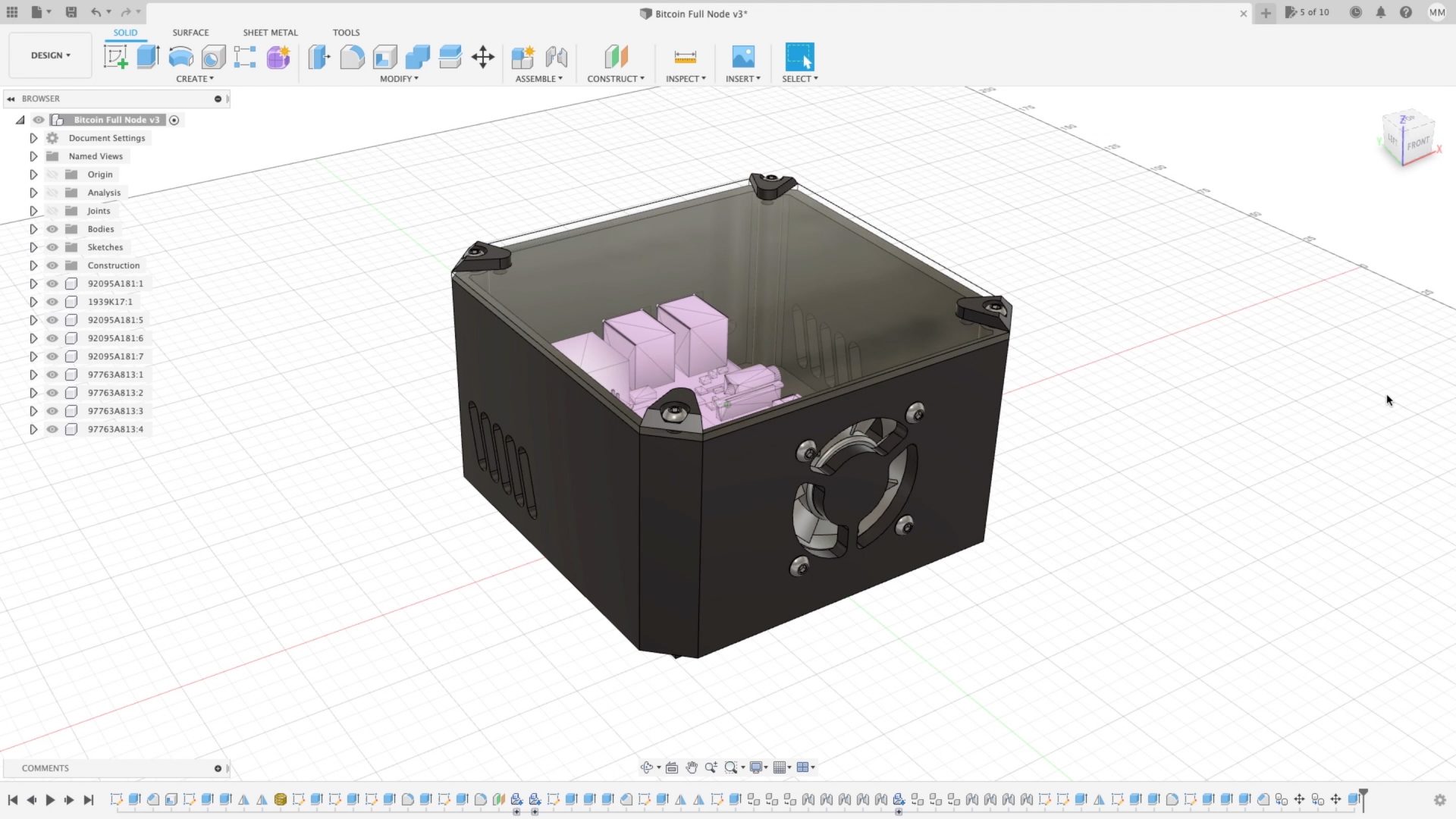Click the Combine bodies icon
The height and width of the screenshot is (819, 1456).
417,57
